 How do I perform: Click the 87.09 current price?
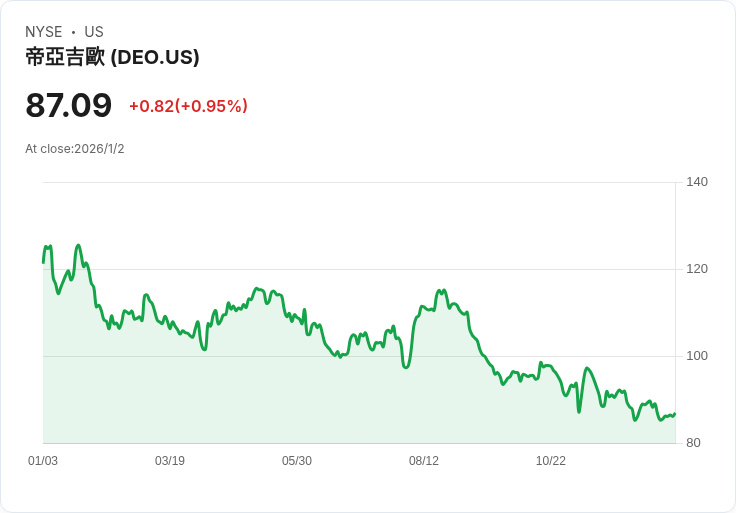(x=68, y=106)
